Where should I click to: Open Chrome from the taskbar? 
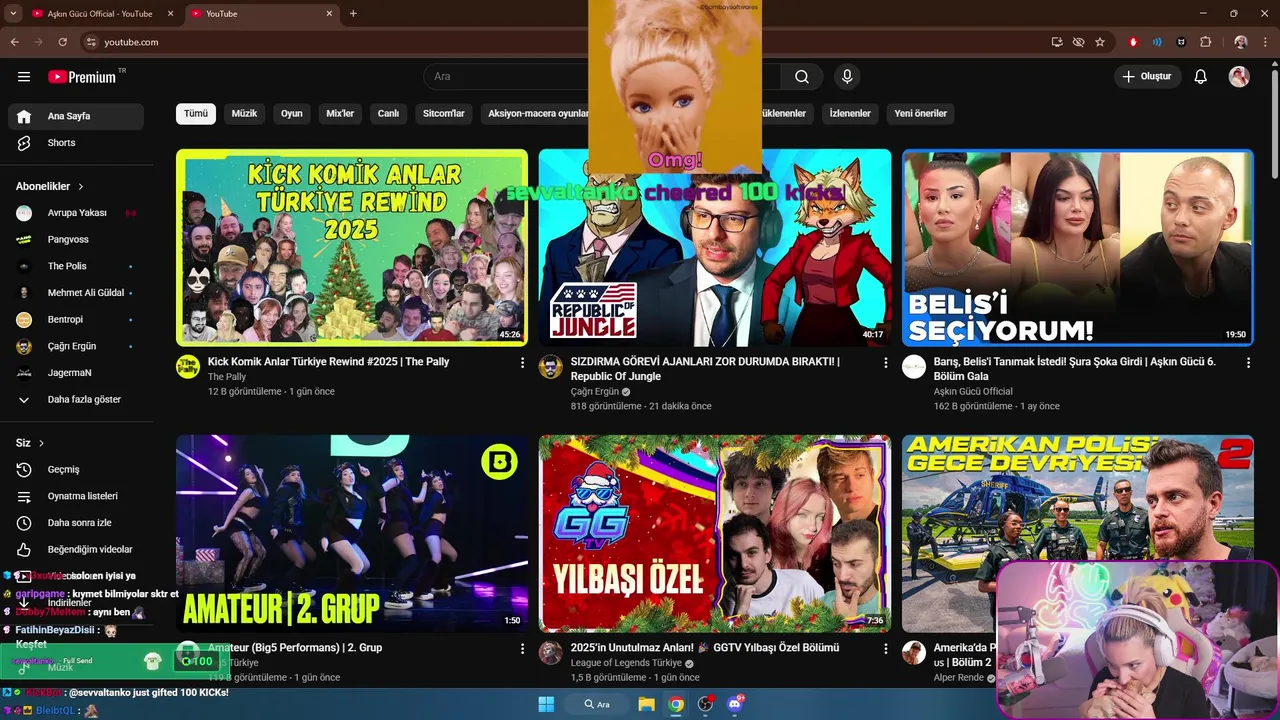click(676, 704)
